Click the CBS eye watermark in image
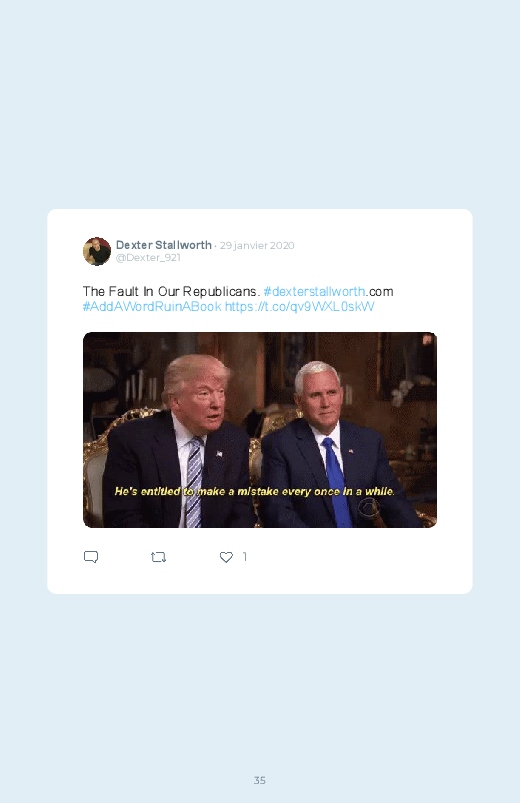This screenshot has height=803, width=520. [368, 507]
